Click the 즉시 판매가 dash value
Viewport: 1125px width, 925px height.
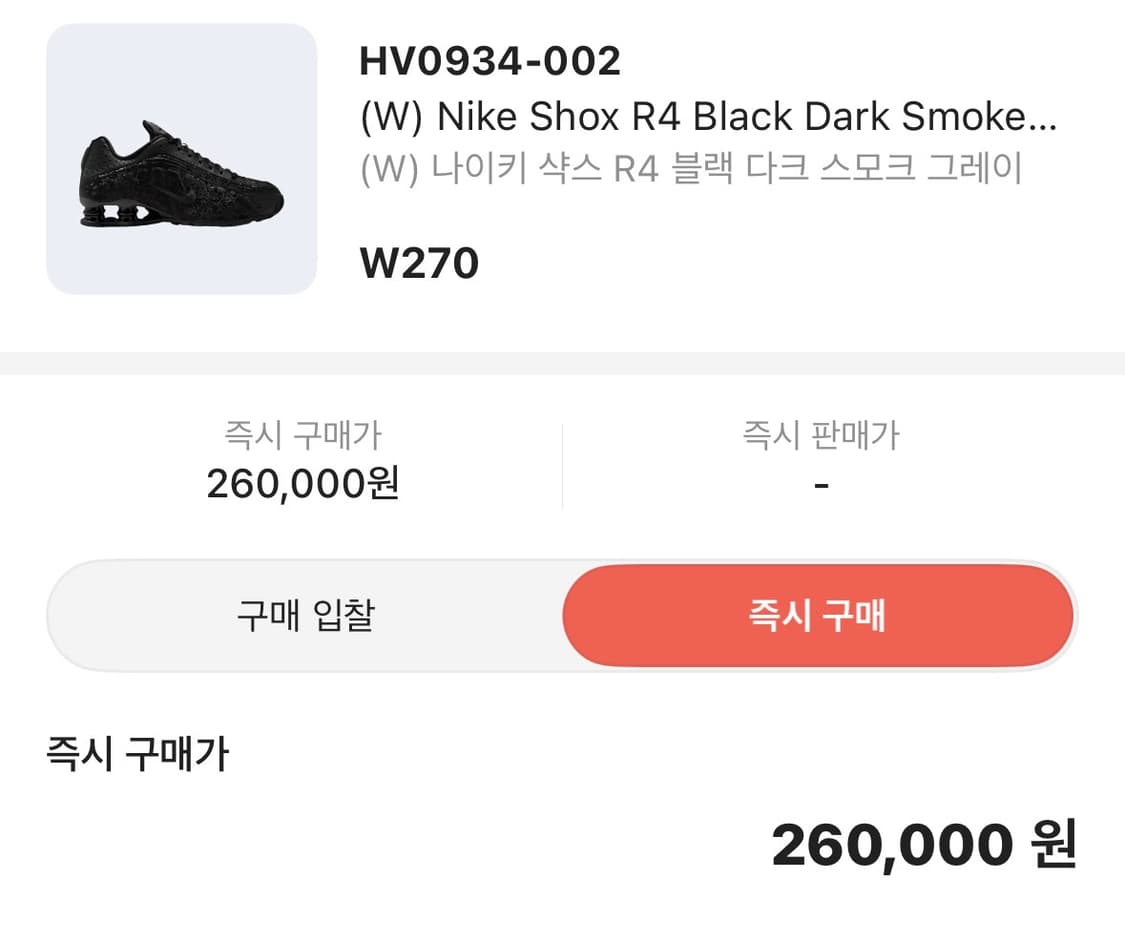point(822,483)
